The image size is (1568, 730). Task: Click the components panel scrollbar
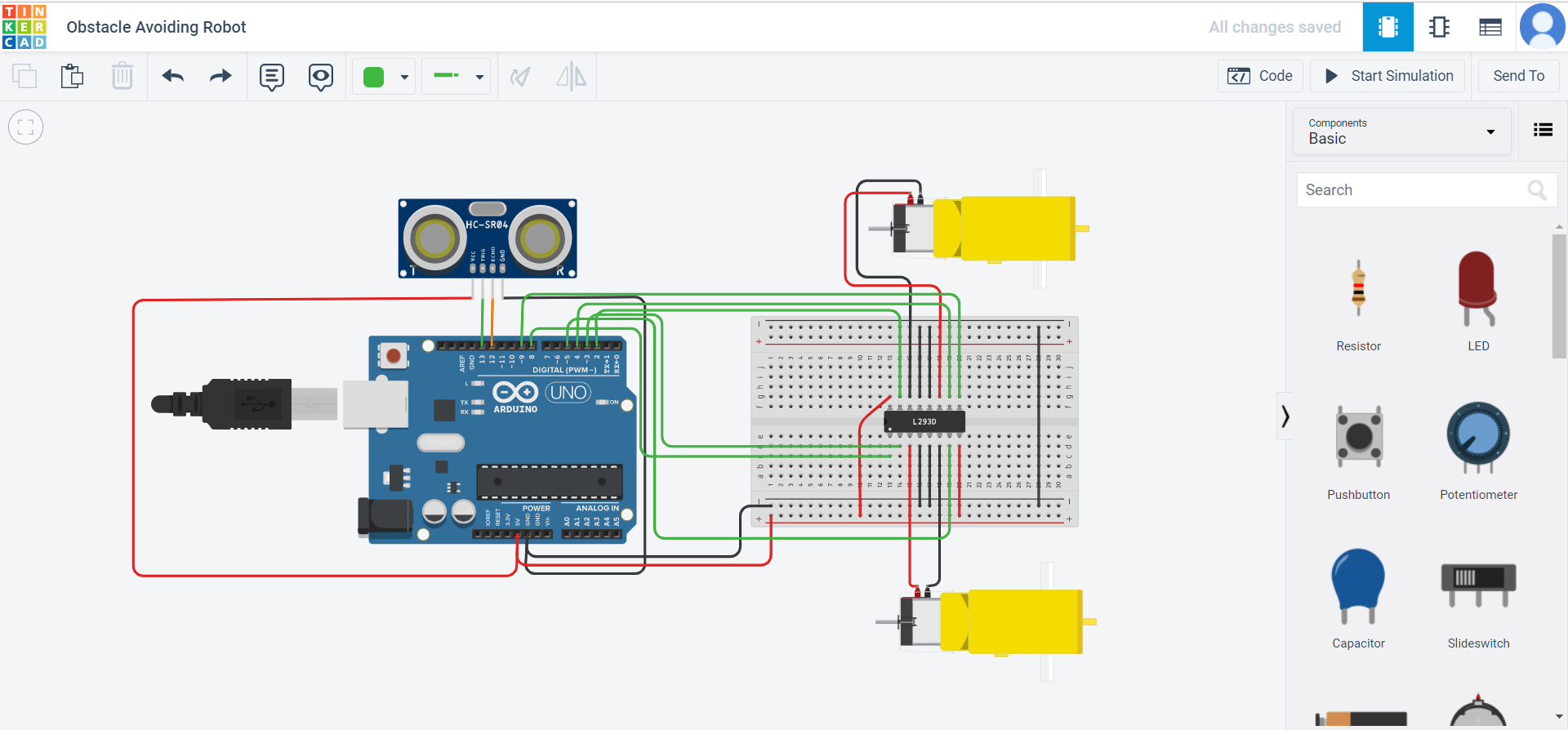tap(1559, 296)
